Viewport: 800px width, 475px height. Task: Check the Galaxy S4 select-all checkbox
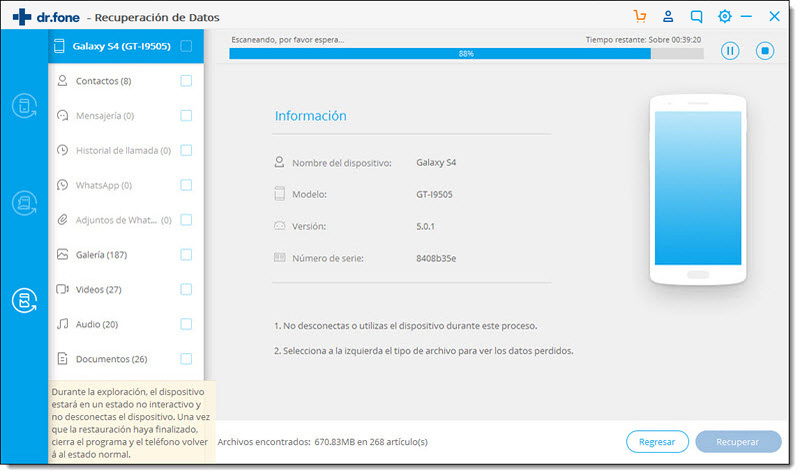[186, 46]
